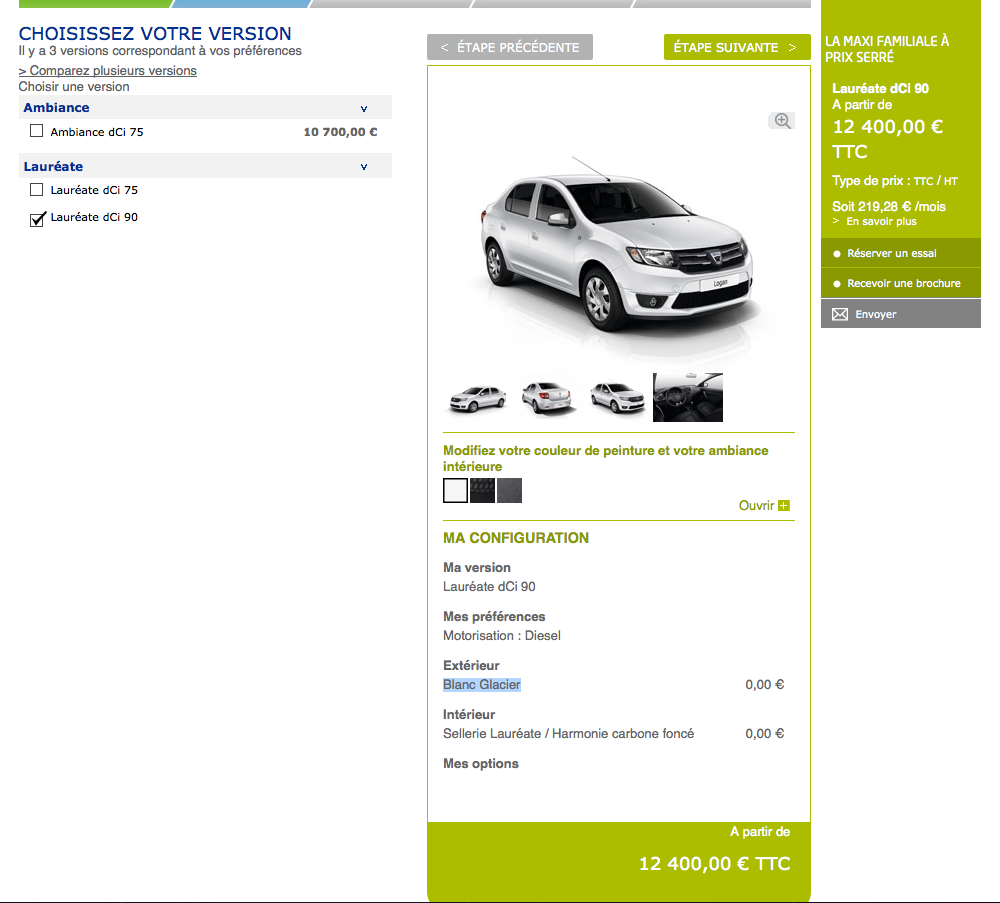Show the interior dashboard thumbnail
Screen dimensions: 1000x903
click(x=688, y=397)
